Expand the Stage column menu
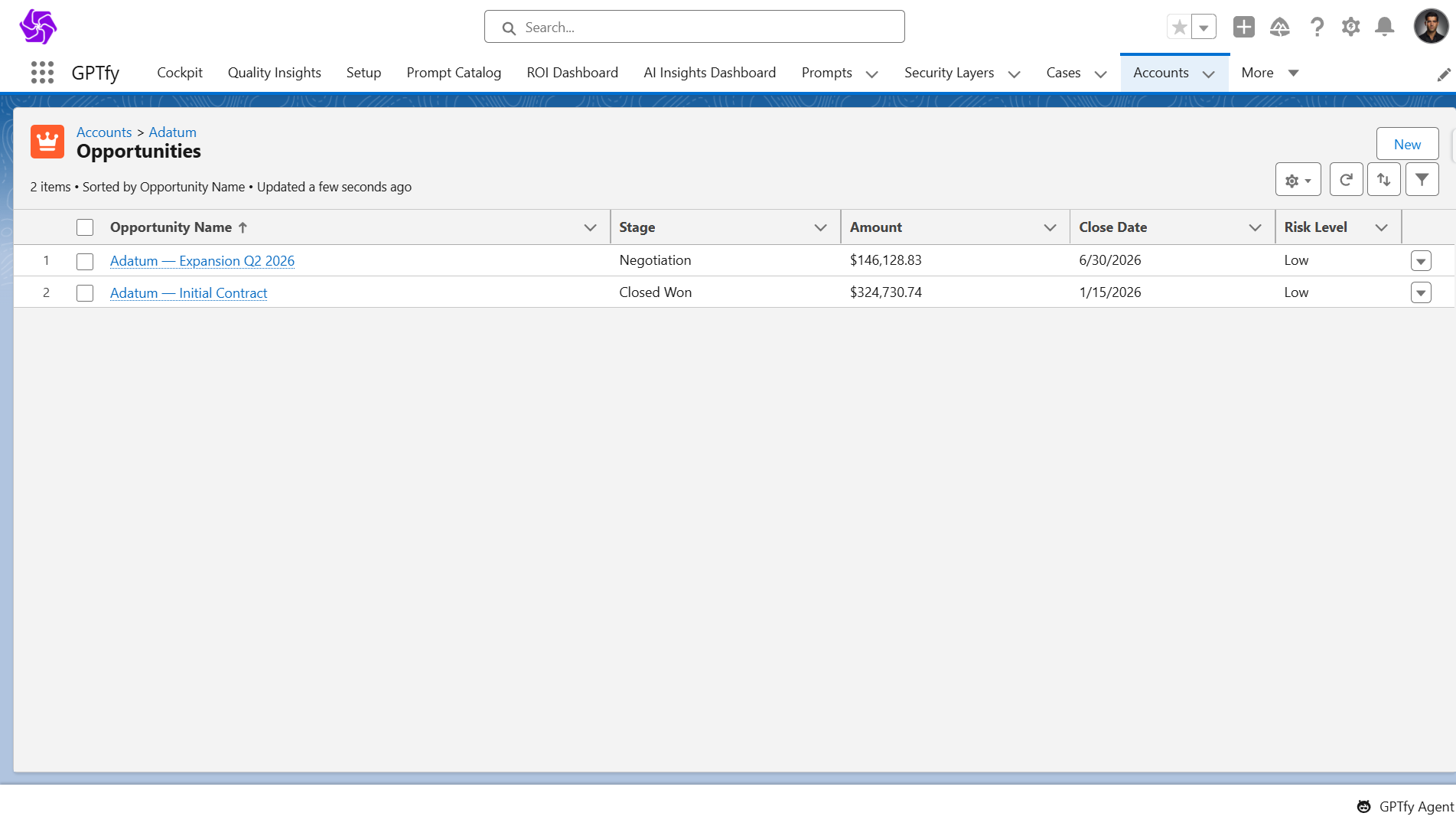 coord(820,227)
